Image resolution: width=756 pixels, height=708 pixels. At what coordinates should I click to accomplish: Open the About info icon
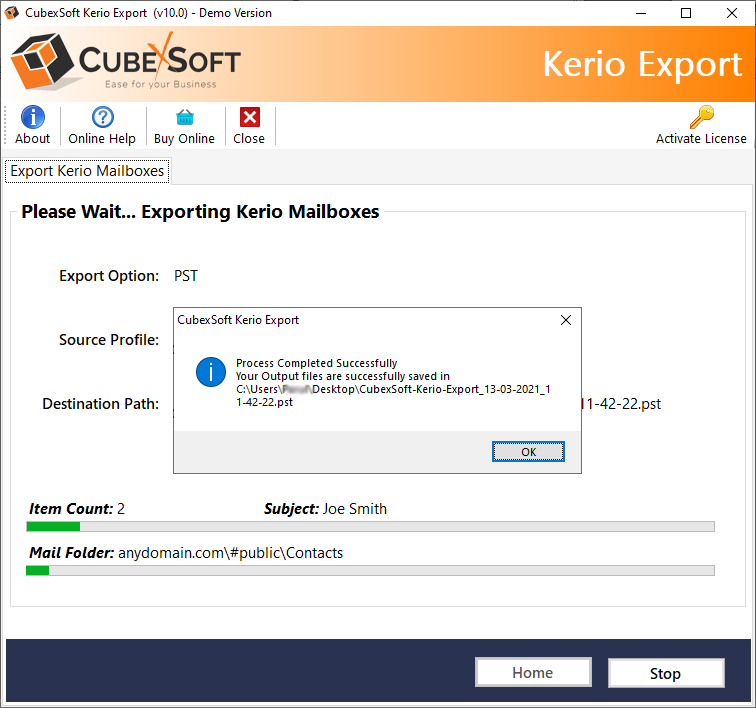pyautogui.click(x=33, y=117)
